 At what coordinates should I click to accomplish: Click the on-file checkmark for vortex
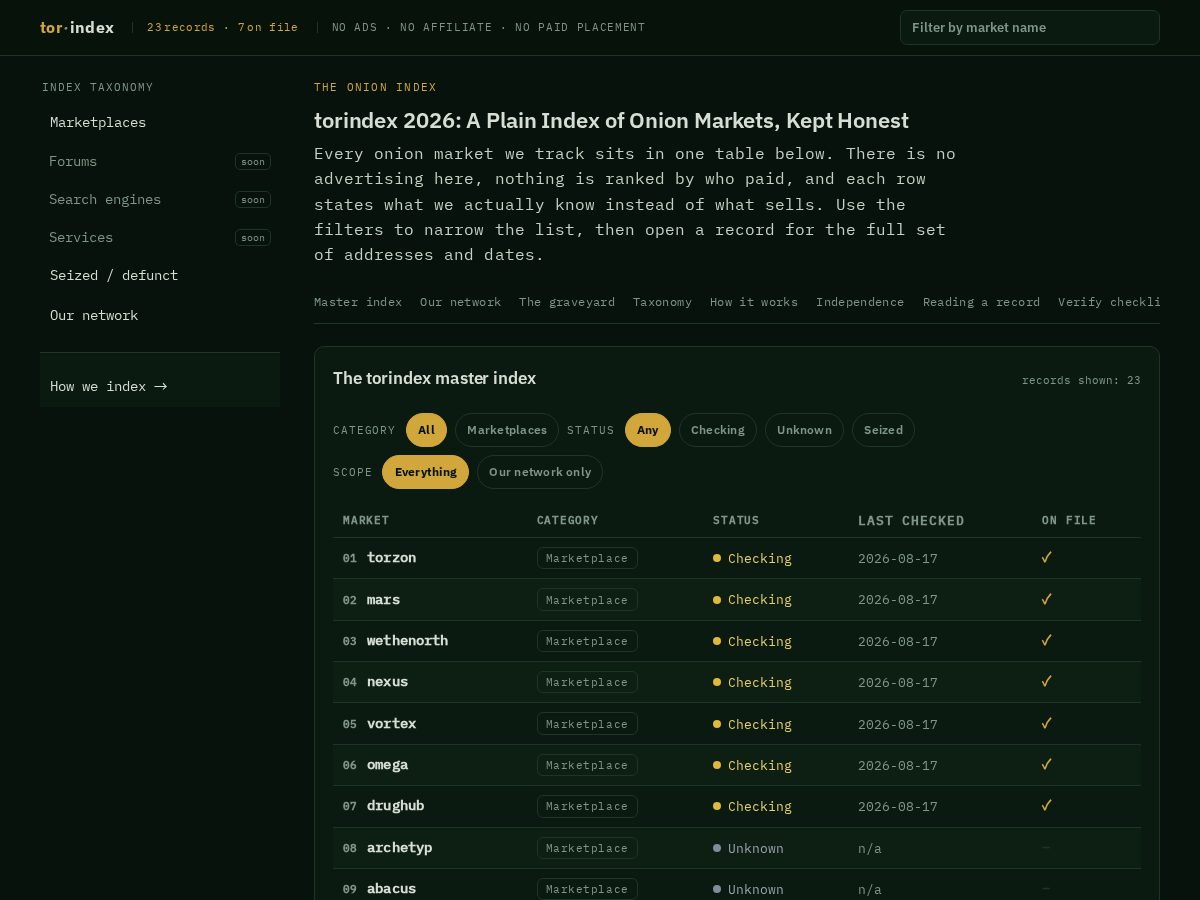tap(1046, 723)
